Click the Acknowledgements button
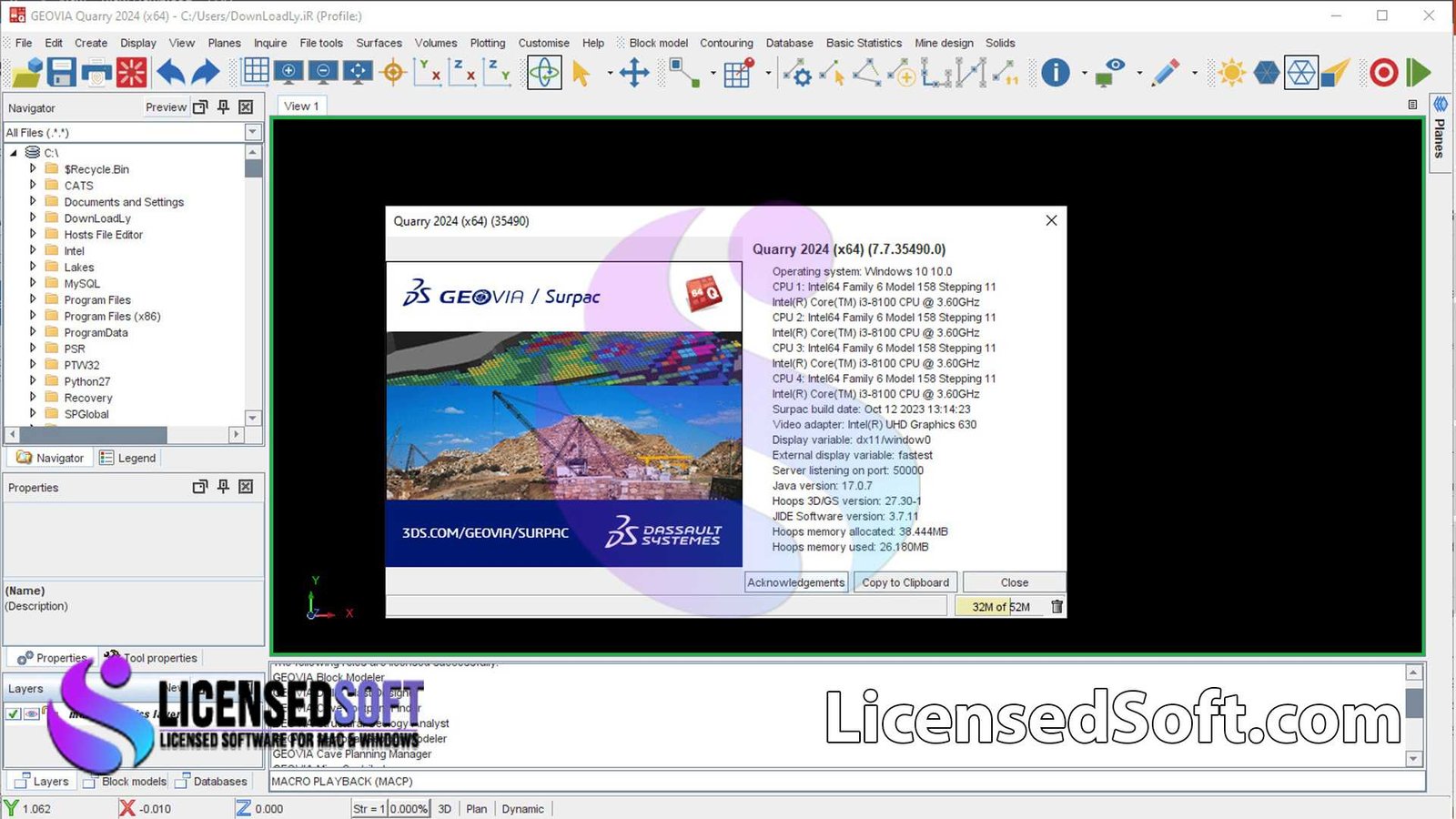This screenshot has height=819, width=1456. pos(796,582)
